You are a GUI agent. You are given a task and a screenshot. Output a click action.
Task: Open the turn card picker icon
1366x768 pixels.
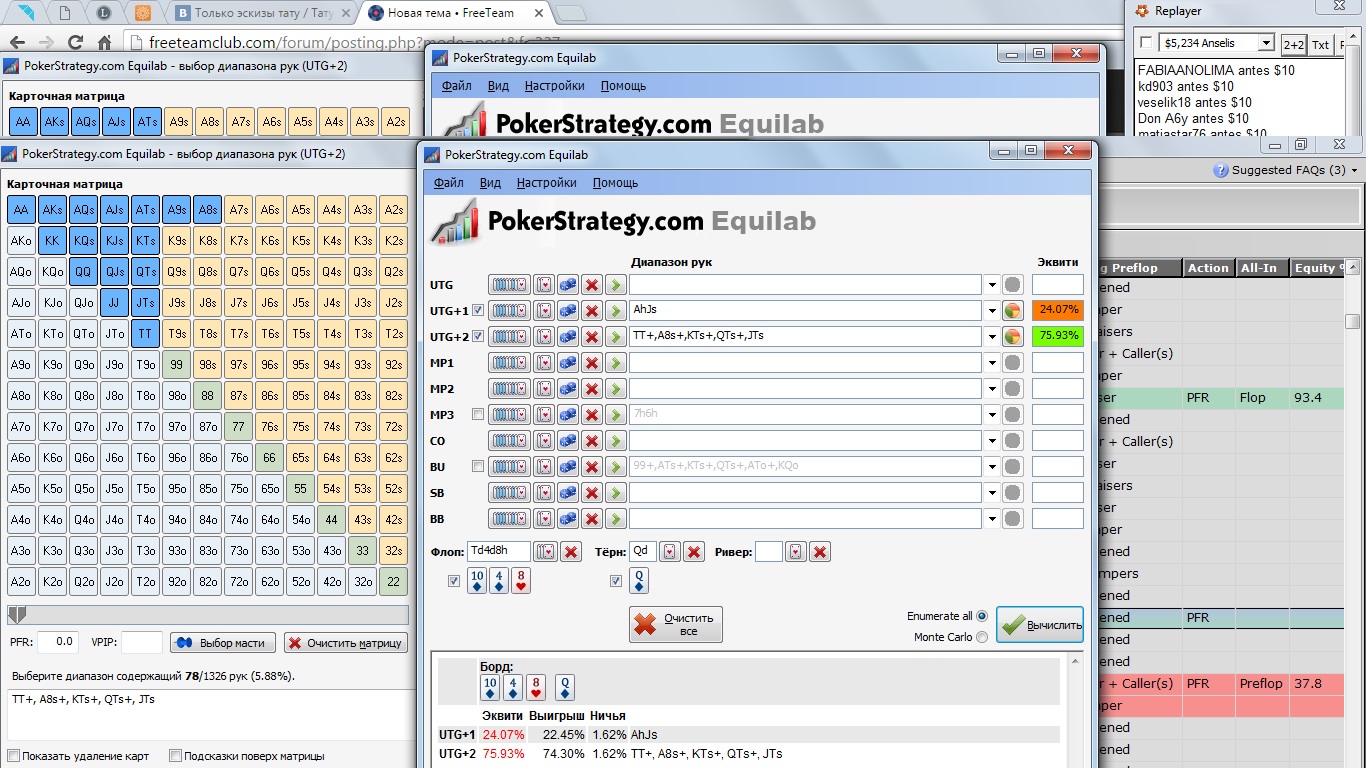[670, 552]
